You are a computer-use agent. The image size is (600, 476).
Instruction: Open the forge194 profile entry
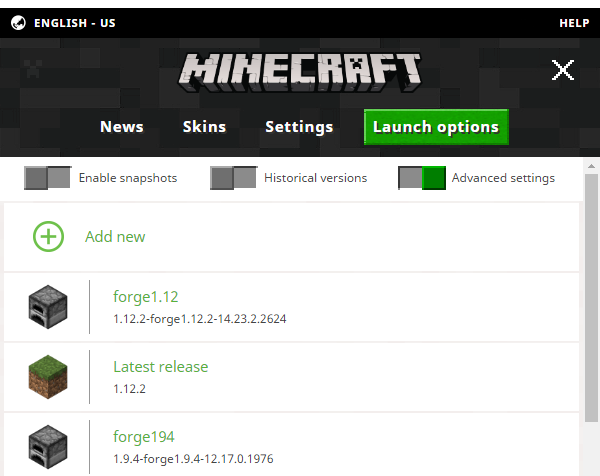[144, 437]
